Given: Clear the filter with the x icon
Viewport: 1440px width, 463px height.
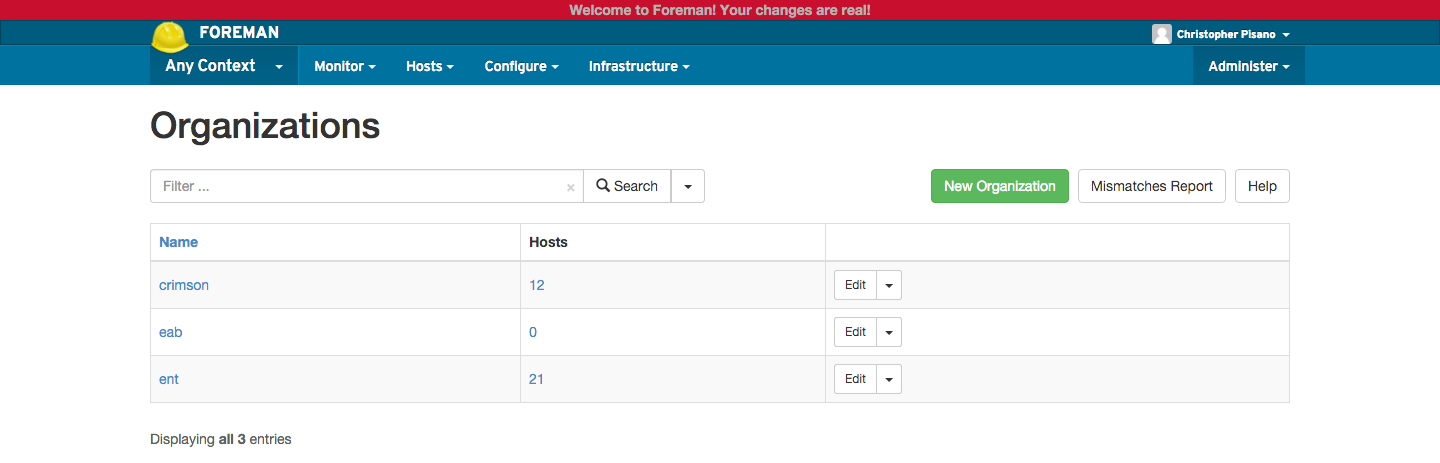Looking at the screenshot, I should click(570, 187).
